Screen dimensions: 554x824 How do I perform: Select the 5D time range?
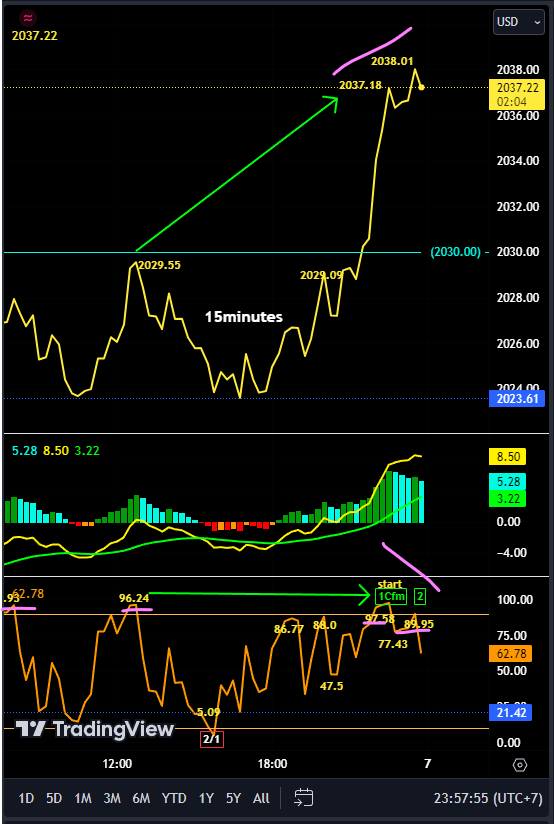tap(54, 798)
